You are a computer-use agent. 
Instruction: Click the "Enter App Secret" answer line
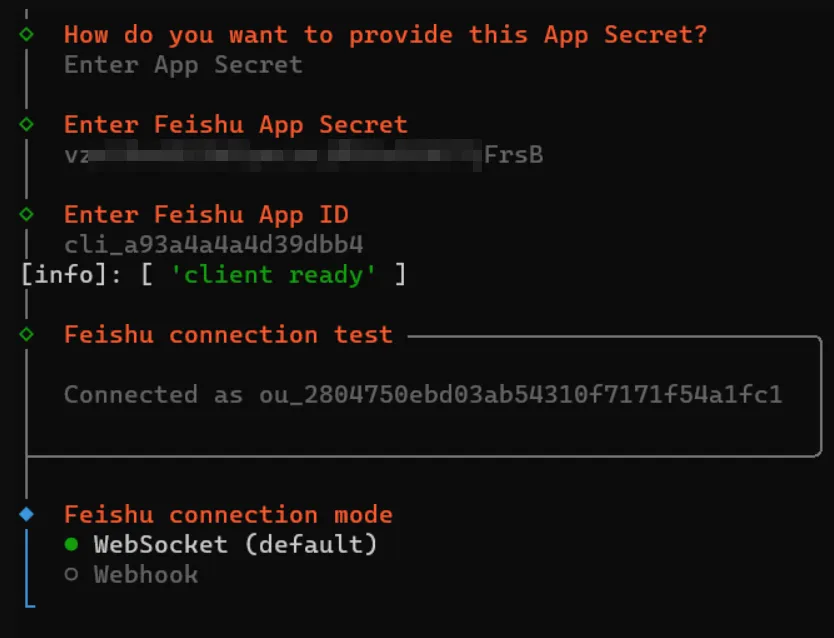(x=183, y=64)
